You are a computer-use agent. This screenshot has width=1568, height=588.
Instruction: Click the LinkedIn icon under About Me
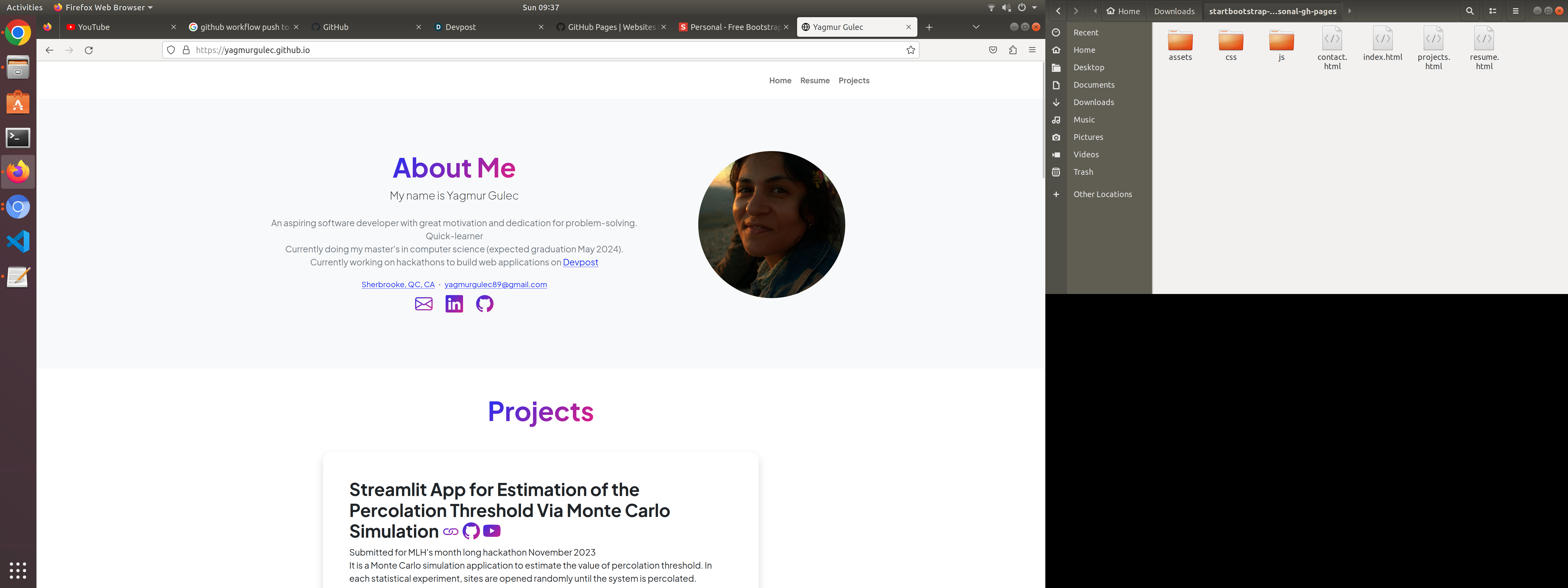click(x=454, y=303)
